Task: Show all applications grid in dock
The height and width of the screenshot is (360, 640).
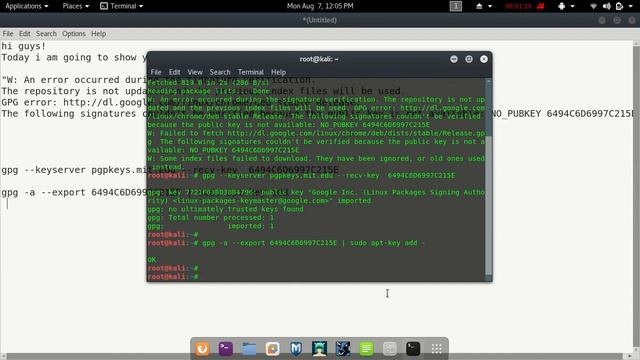Action: coord(436,349)
